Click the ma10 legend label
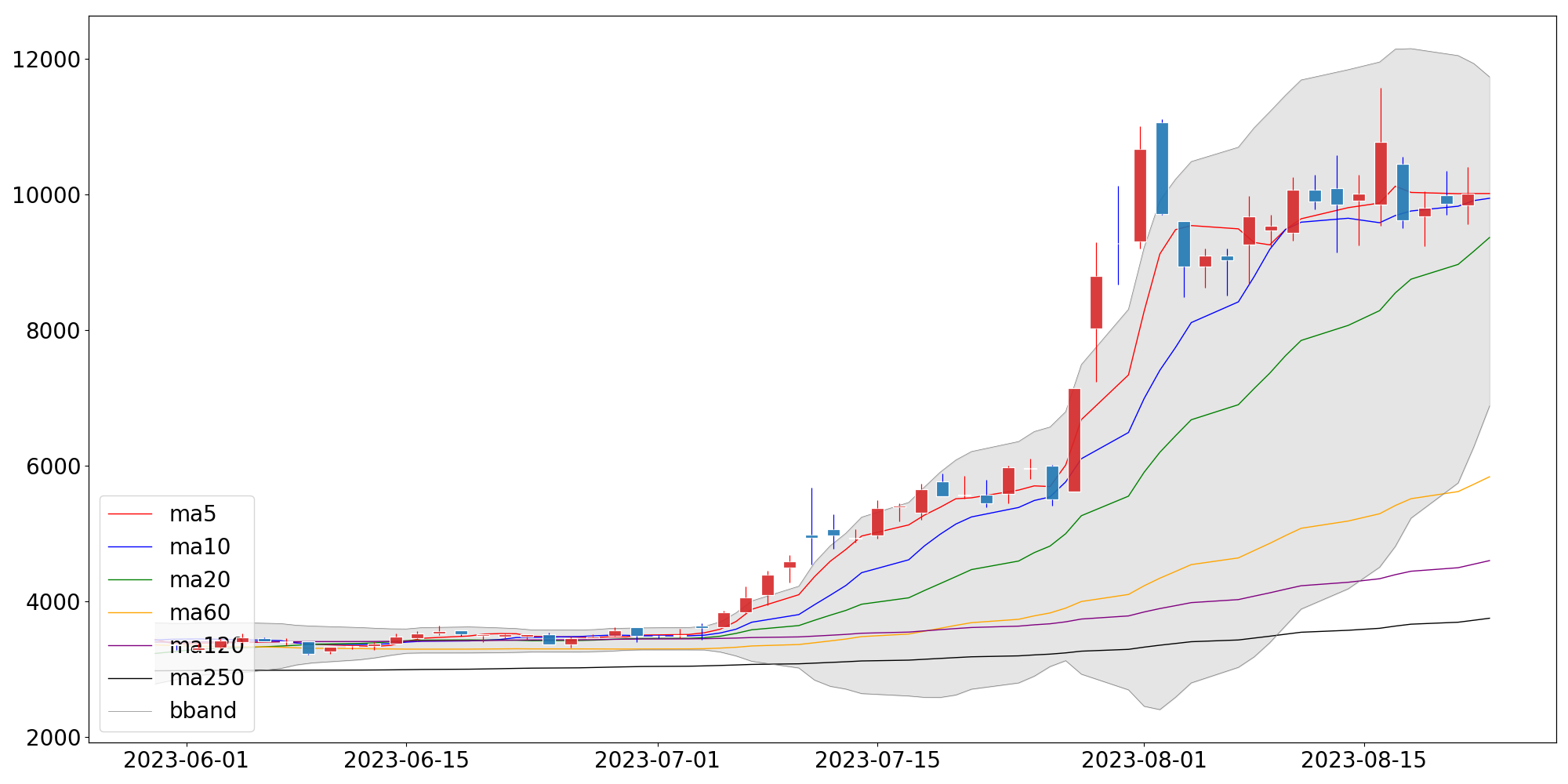 coord(199,547)
